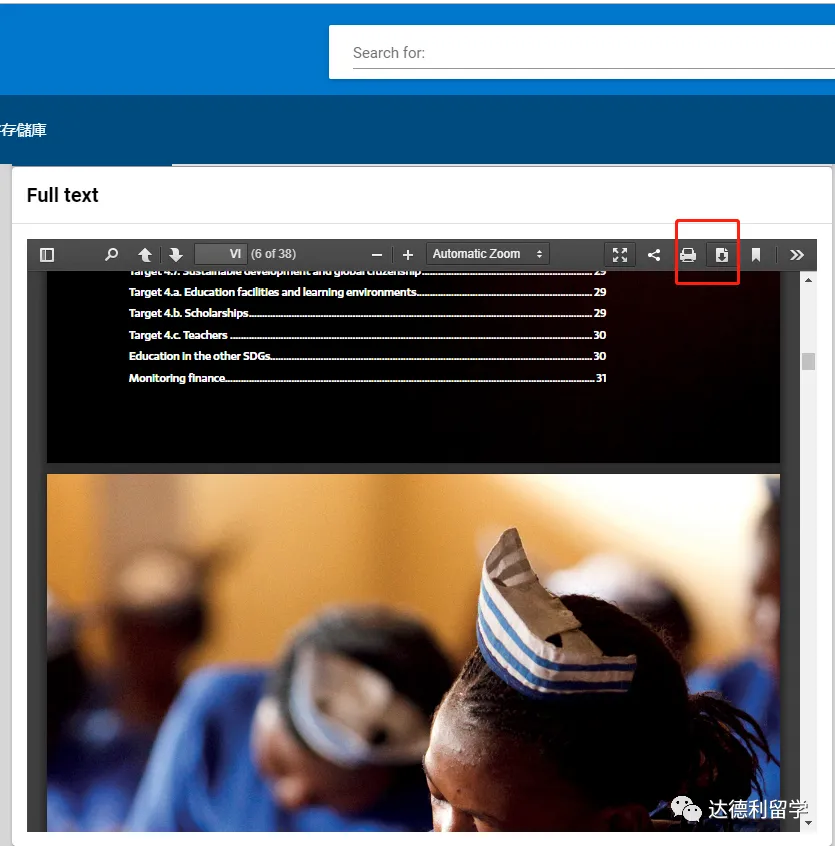The width and height of the screenshot is (835, 846).
Task: Click the vertical scrollbar thumb in the PDF viewer
Action: (808, 361)
